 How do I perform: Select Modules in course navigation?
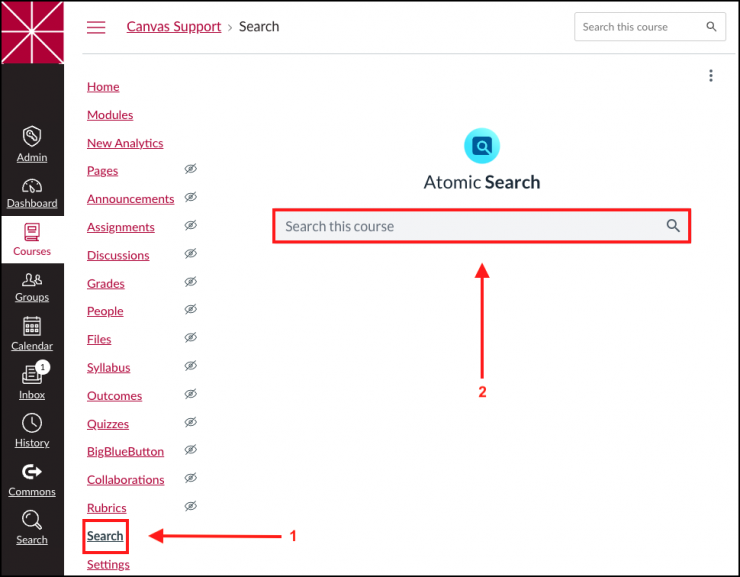coord(110,115)
